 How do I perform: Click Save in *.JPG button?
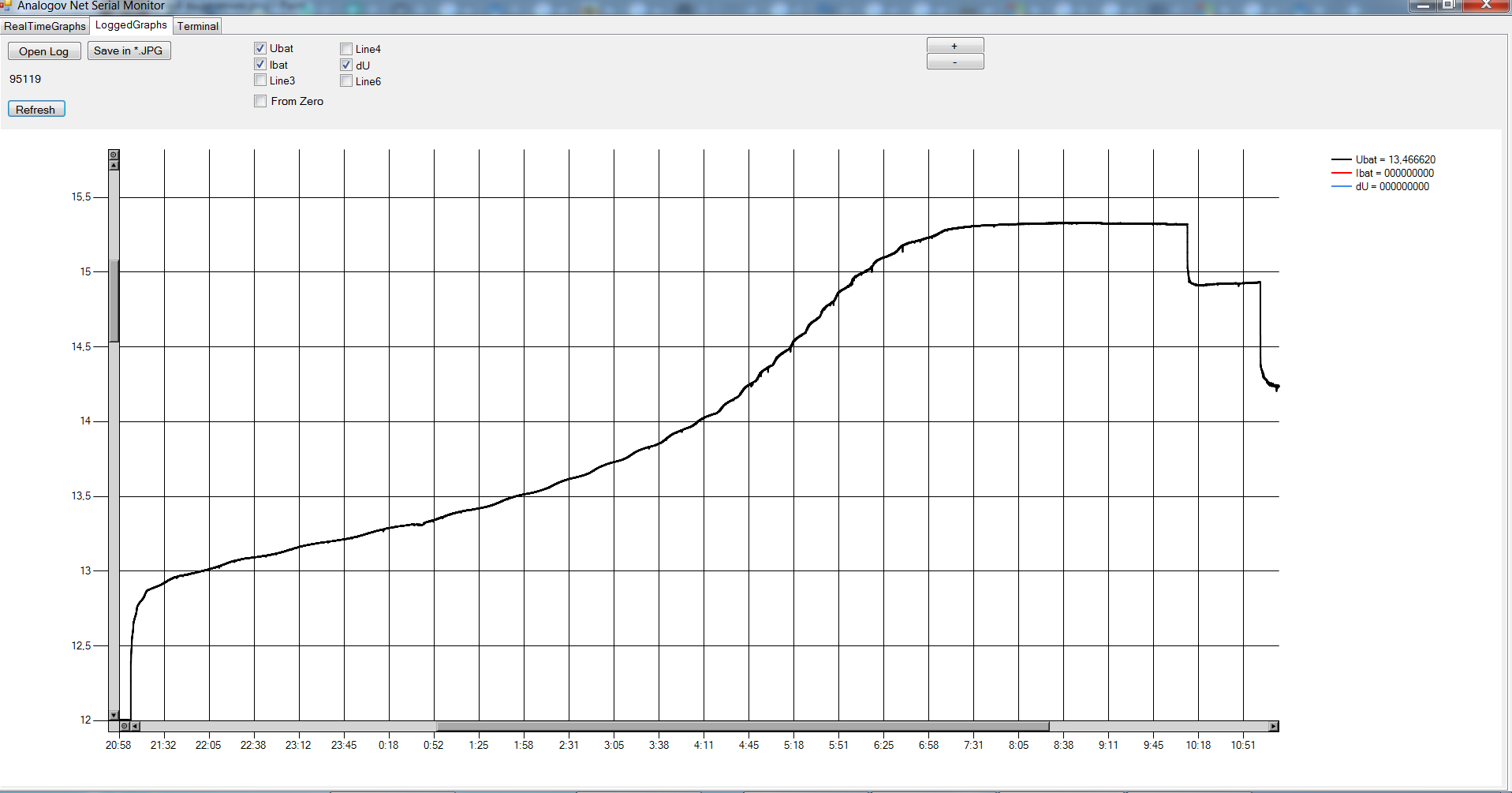click(129, 51)
